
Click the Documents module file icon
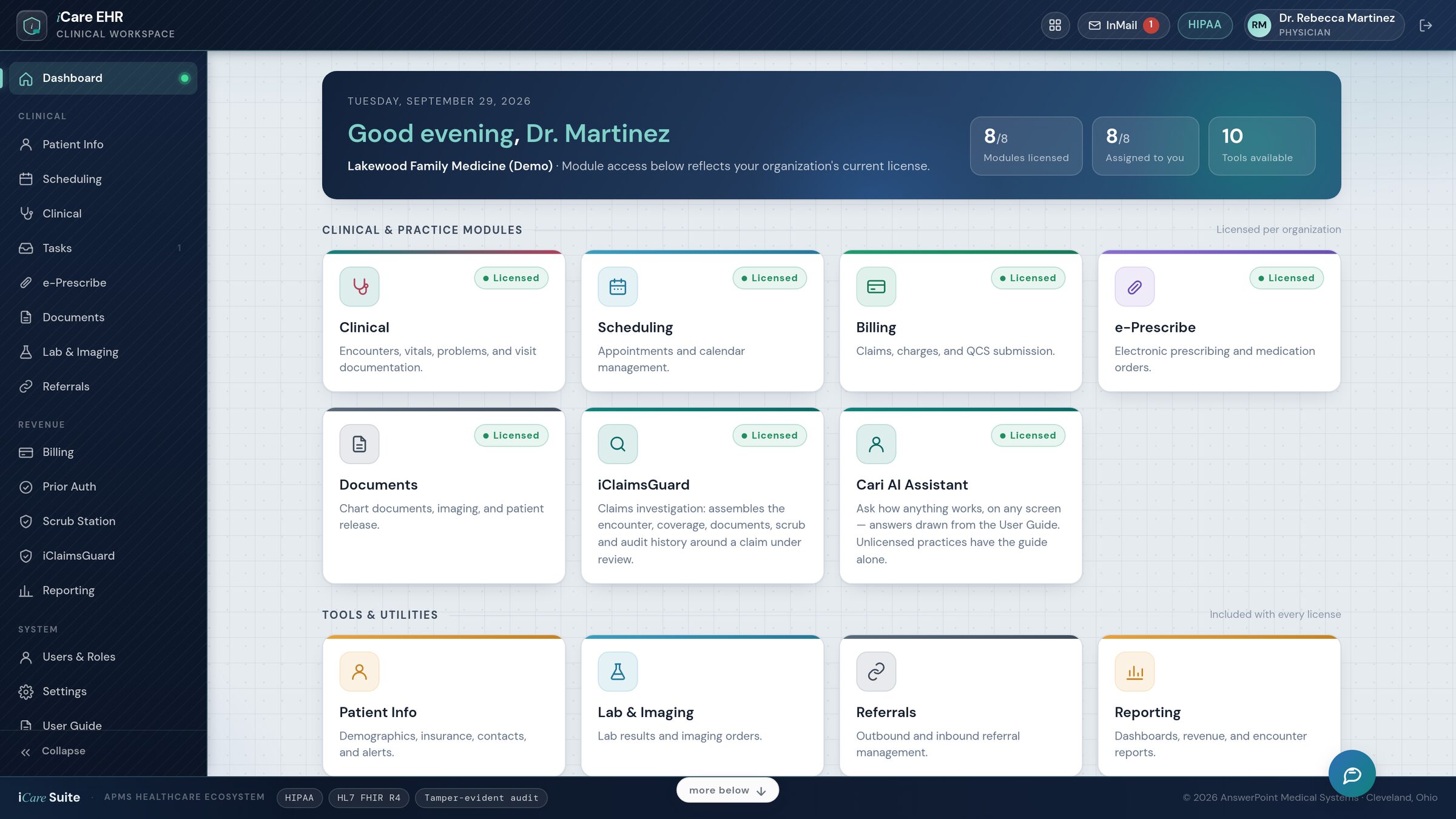[359, 444]
